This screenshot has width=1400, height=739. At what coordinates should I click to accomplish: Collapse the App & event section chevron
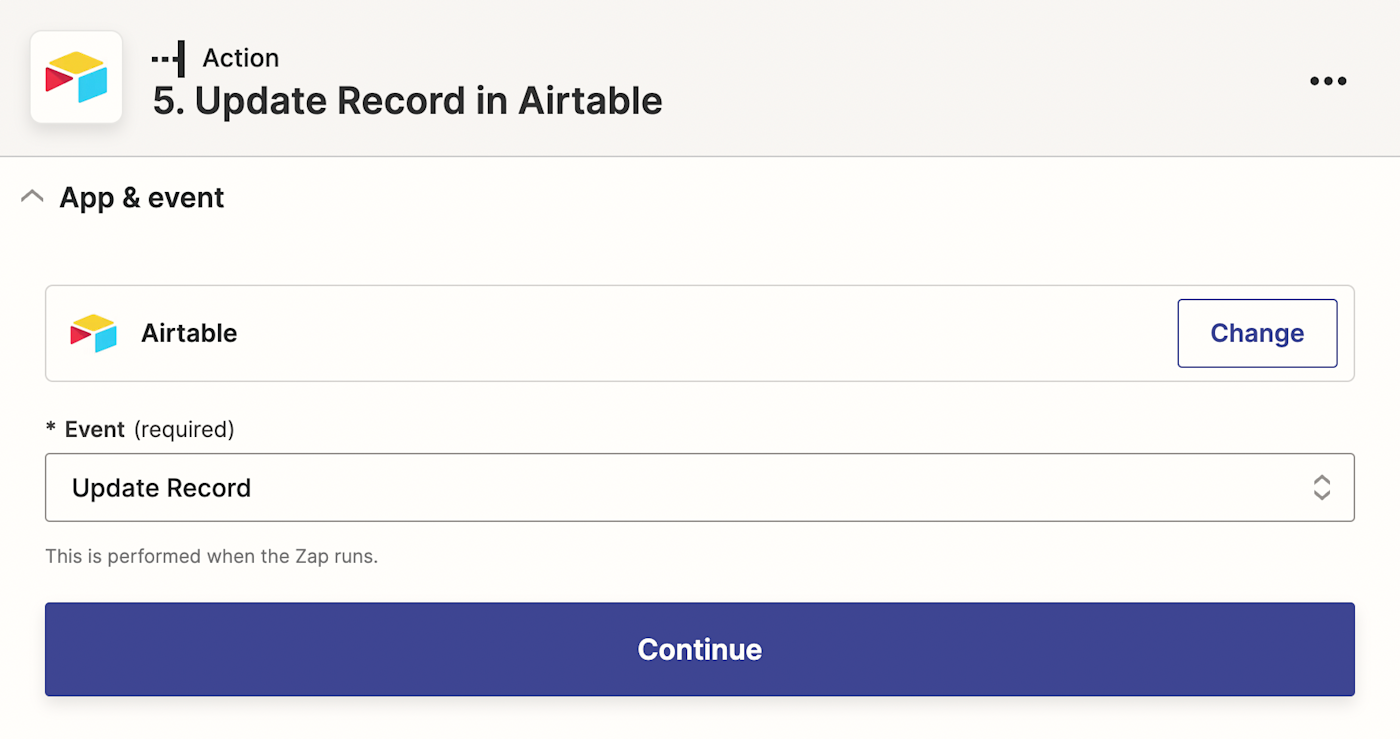point(32,197)
